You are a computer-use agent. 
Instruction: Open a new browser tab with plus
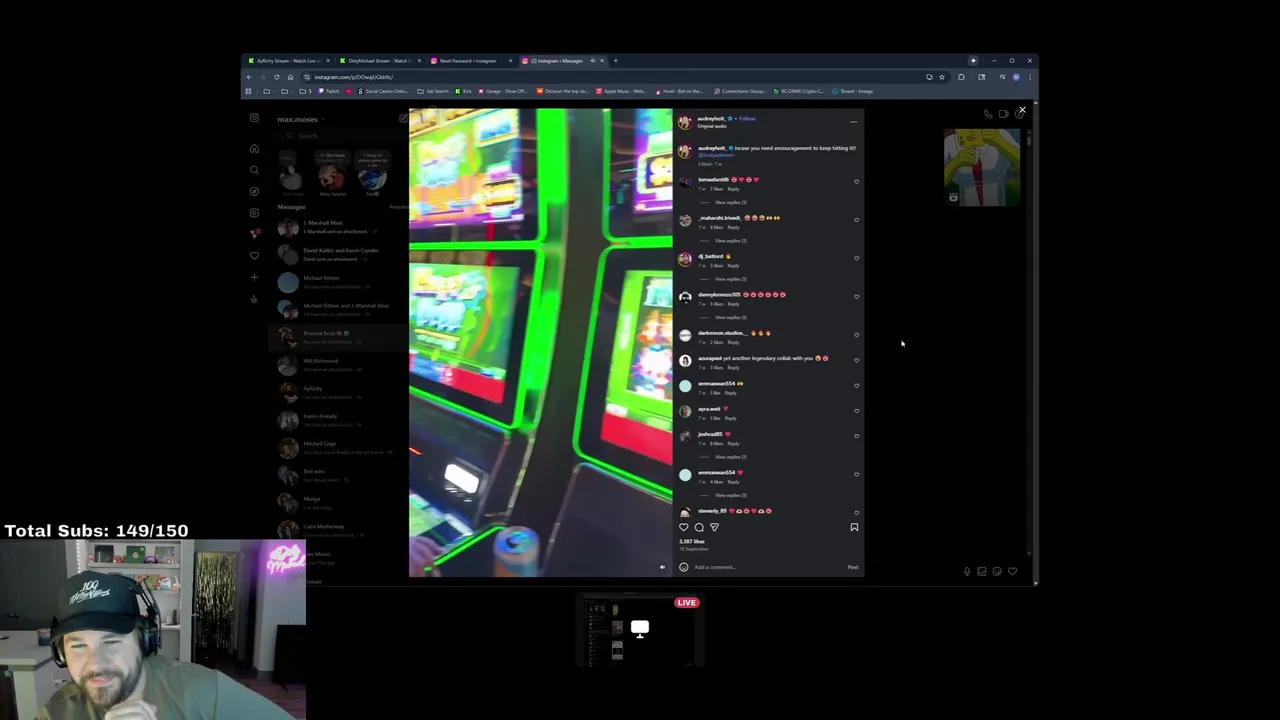615,61
